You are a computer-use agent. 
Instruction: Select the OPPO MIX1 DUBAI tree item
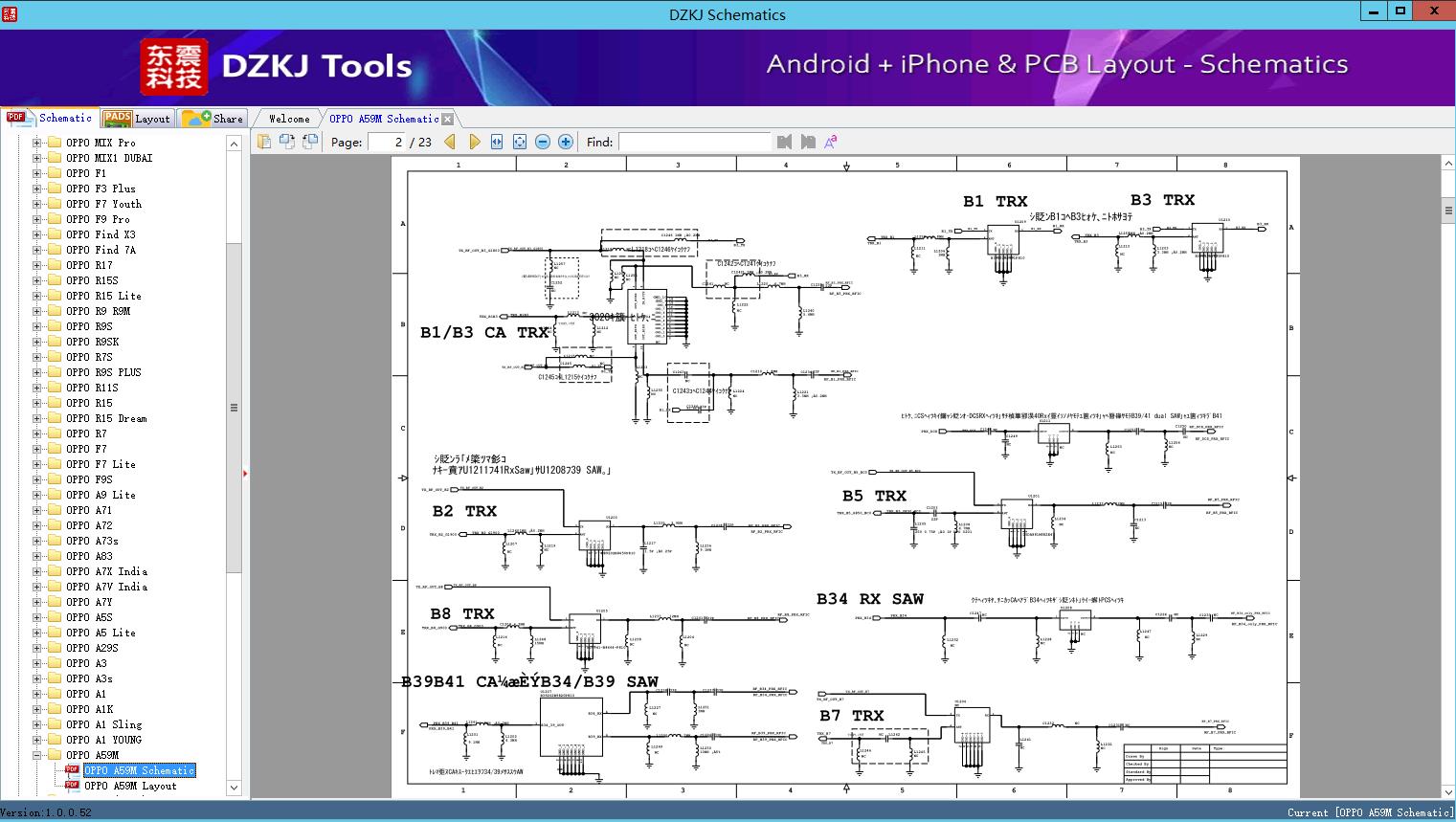coord(109,158)
